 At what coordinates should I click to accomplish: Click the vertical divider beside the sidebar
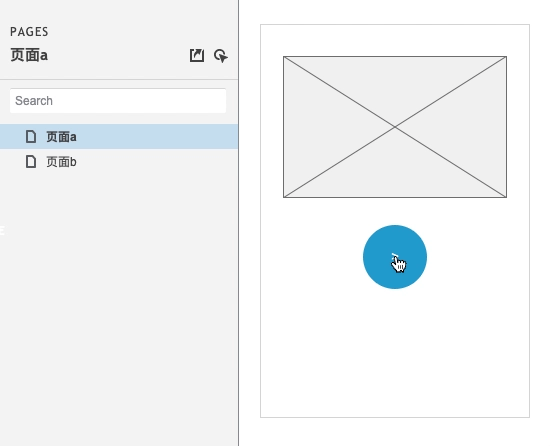click(239, 223)
